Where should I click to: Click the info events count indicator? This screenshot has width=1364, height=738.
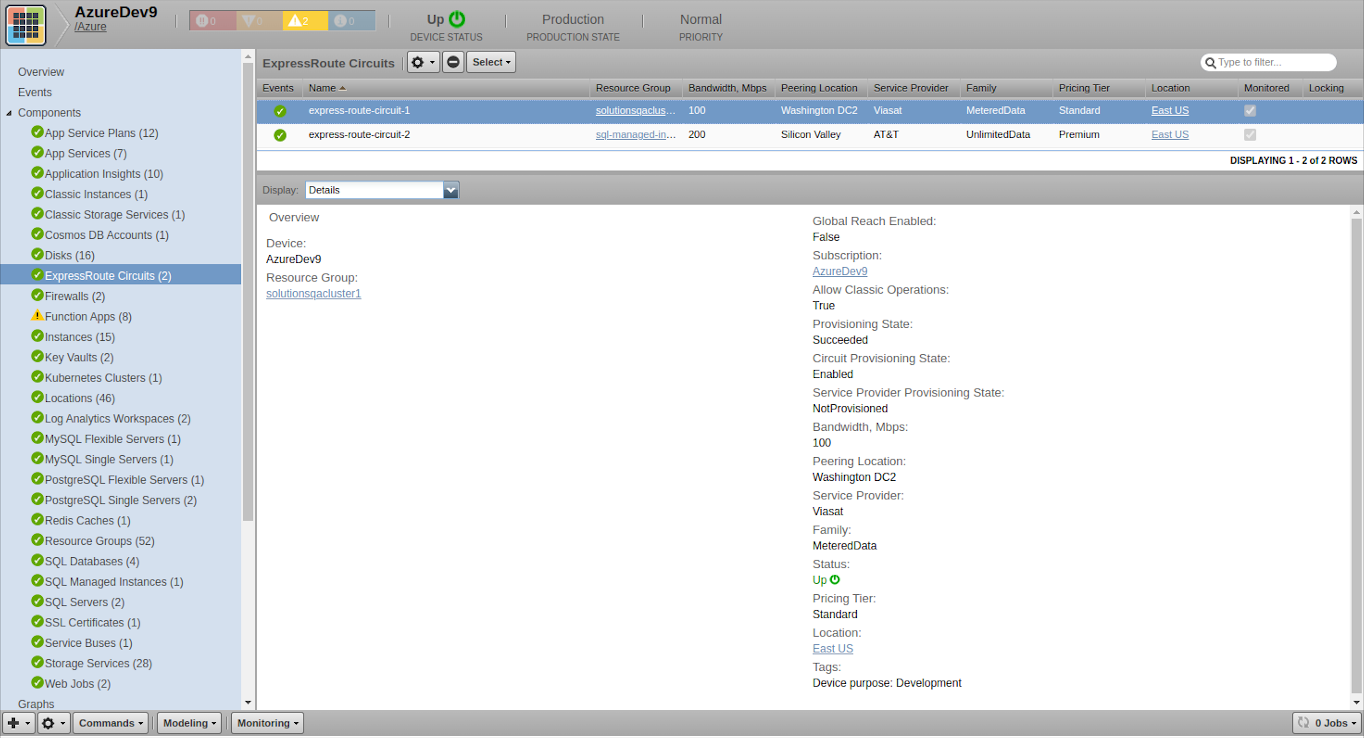point(351,21)
